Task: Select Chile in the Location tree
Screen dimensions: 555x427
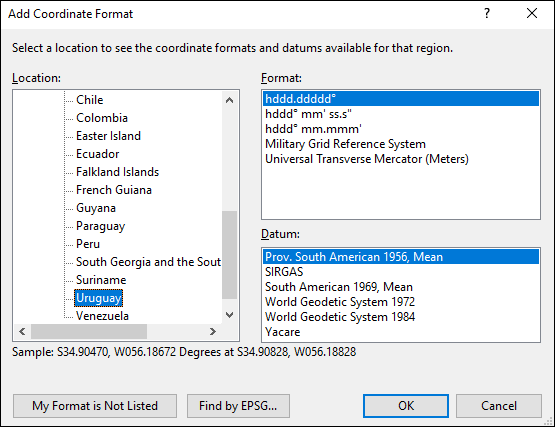Action: click(90, 100)
